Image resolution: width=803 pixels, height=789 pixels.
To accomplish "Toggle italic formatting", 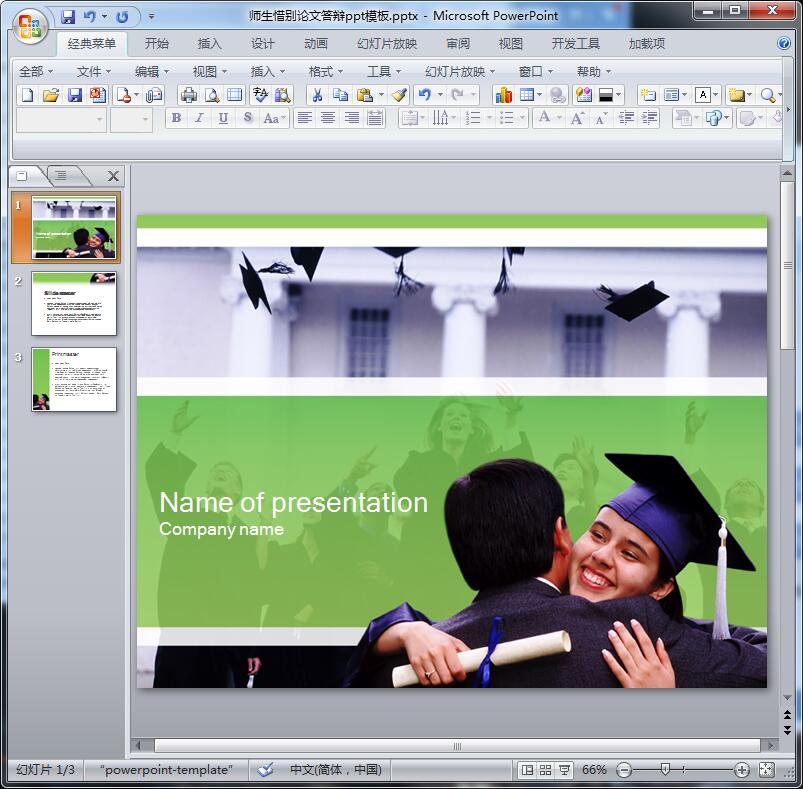I will coord(200,118).
